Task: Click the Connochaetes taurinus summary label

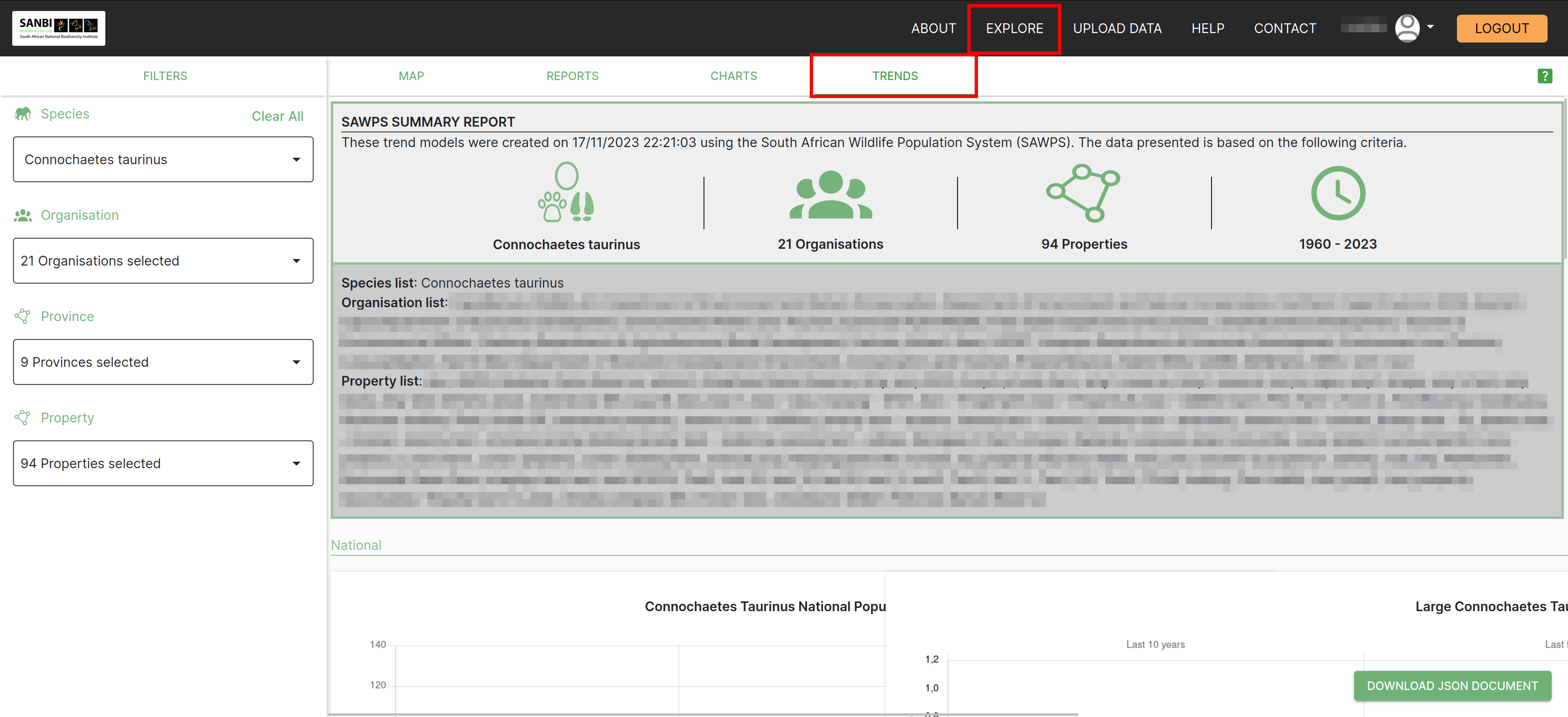Action: click(x=566, y=244)
